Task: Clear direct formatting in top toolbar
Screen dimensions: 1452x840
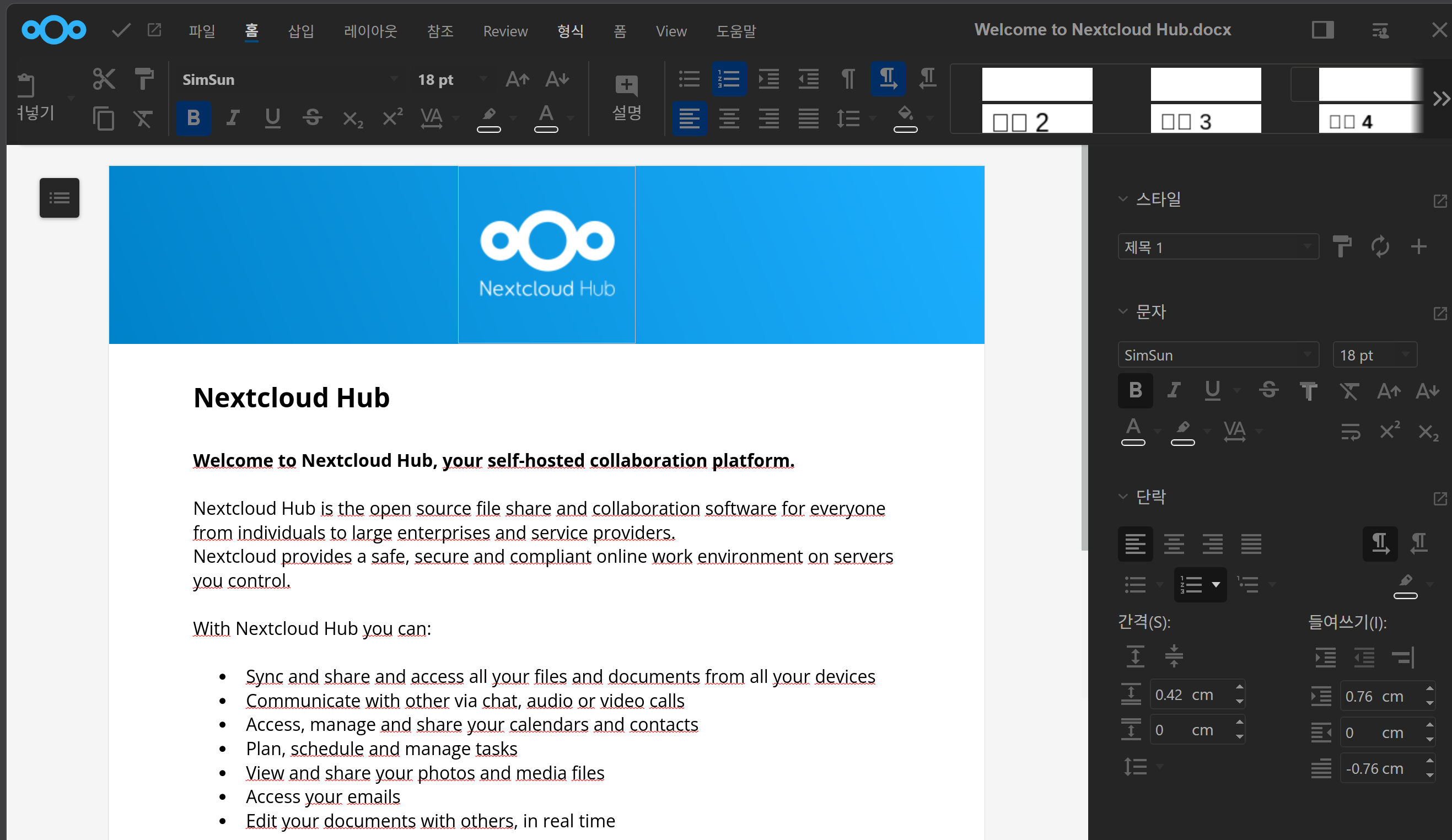Action: (x=143, y=118)
